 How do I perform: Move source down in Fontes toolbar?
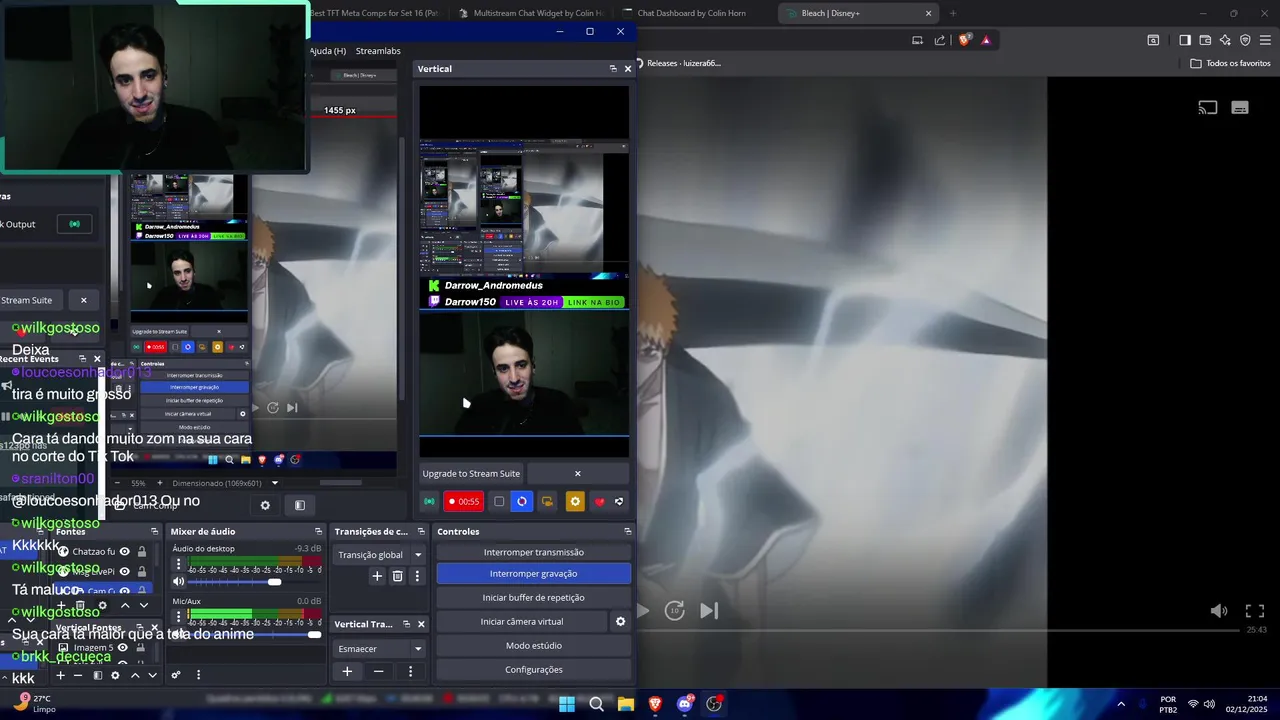point(143,606)
